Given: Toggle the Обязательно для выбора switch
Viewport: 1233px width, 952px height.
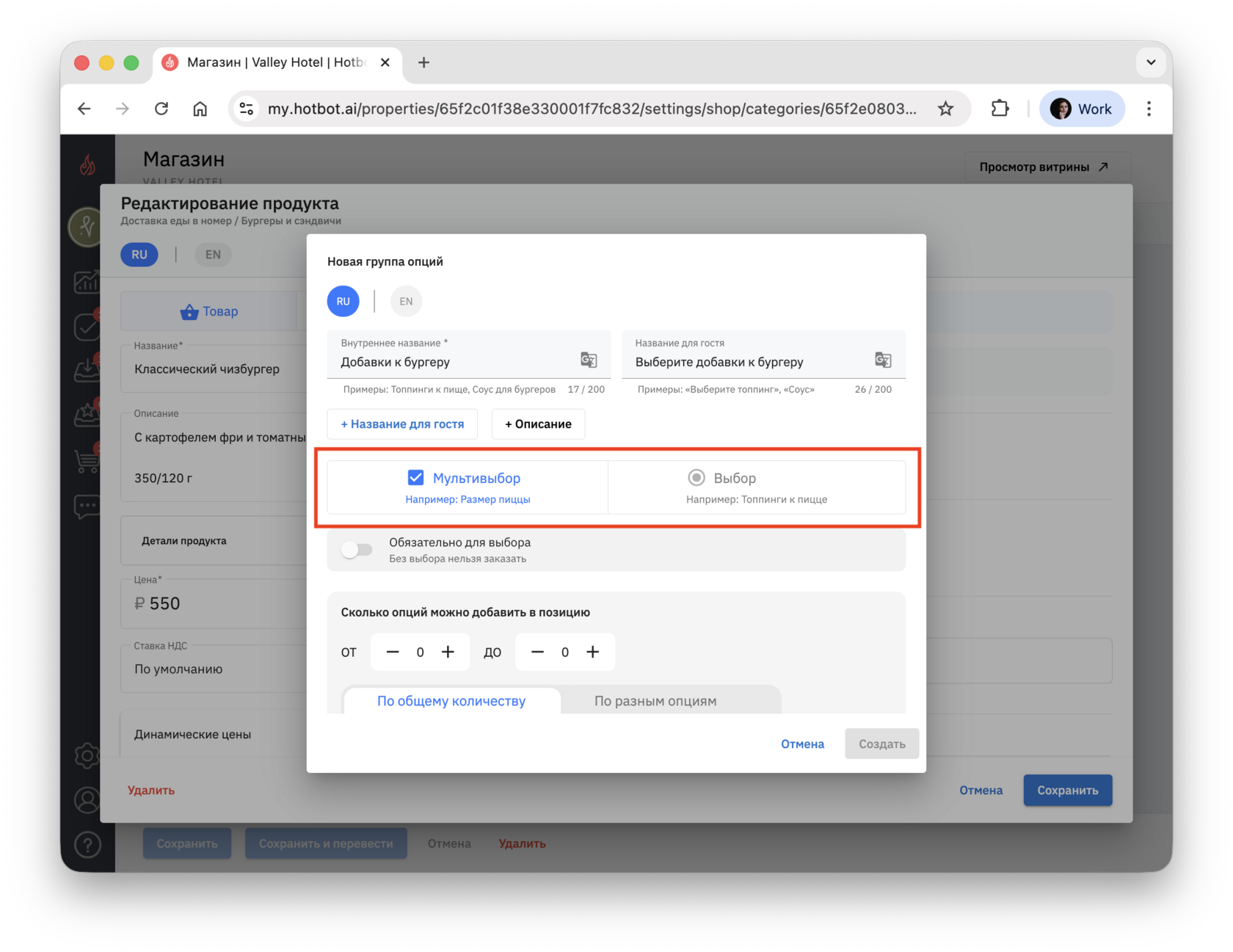Looking at the screenshot, I should click(357, 549).
